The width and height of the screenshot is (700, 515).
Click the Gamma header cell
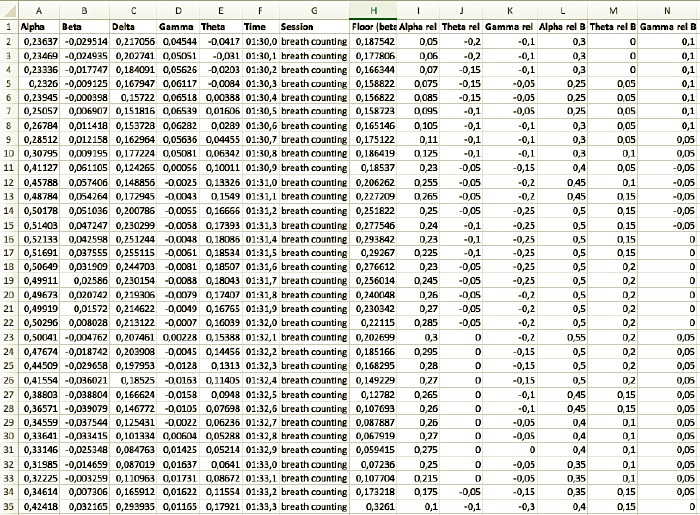click(178, 27)
